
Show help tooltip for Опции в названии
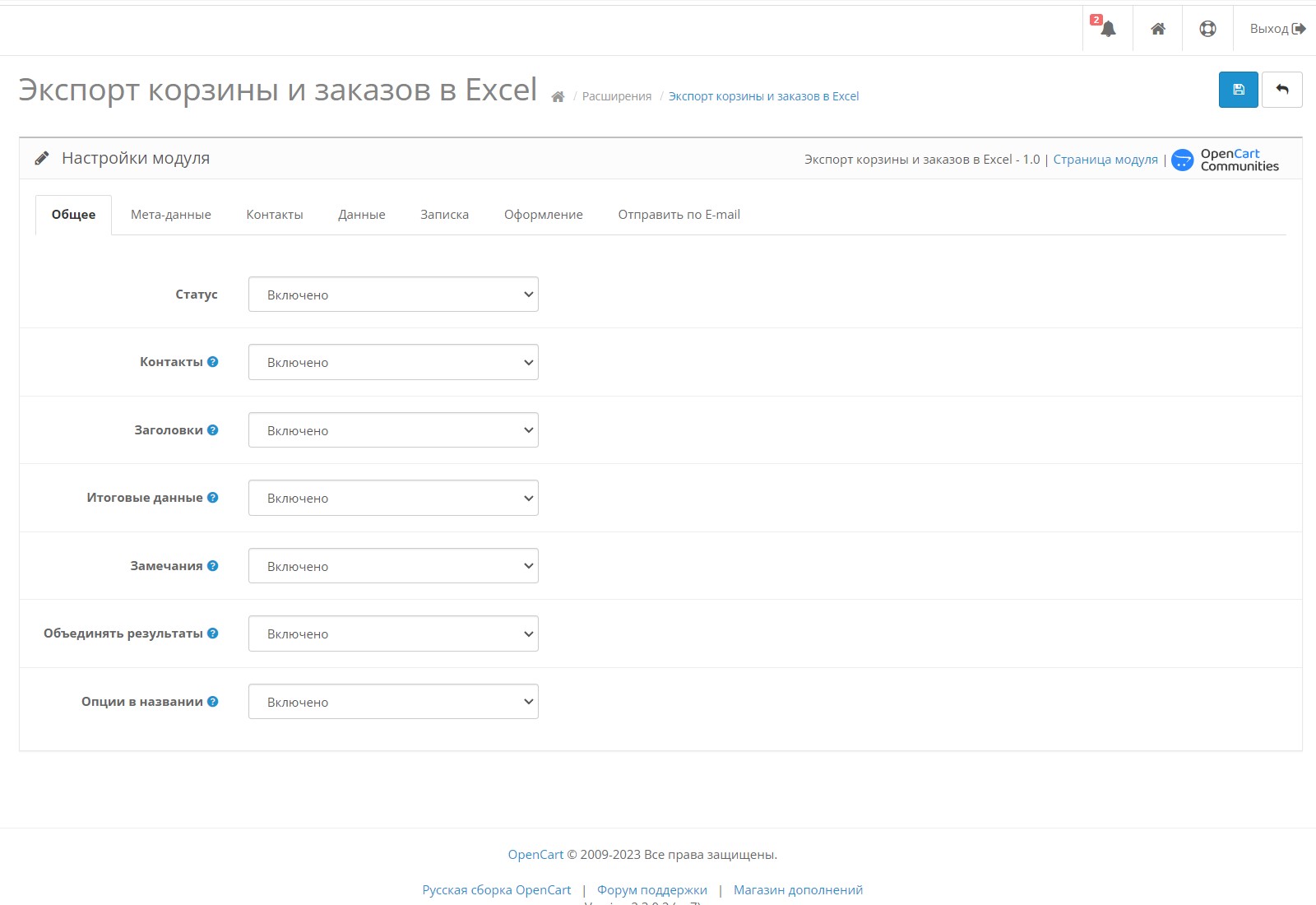tap(213, 702)
